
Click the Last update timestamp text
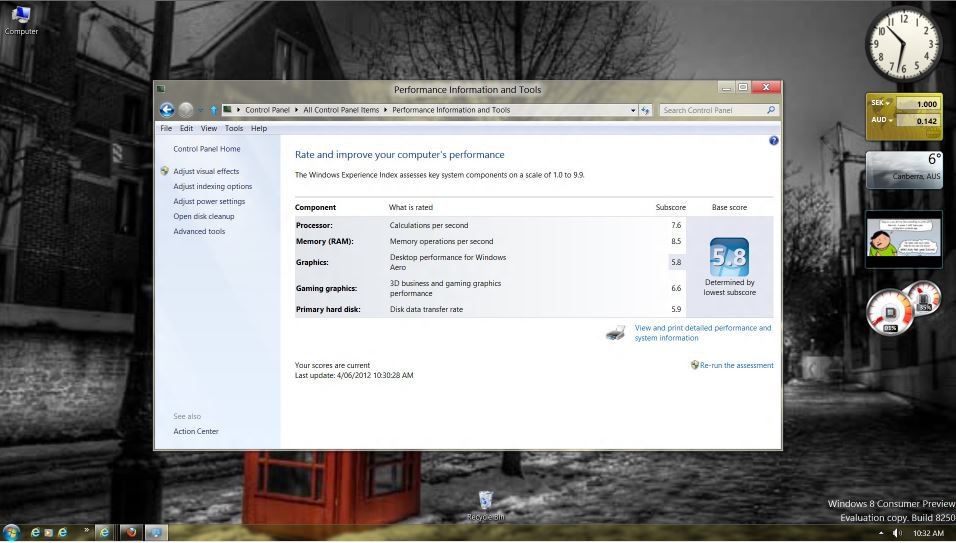coord(354,375)
